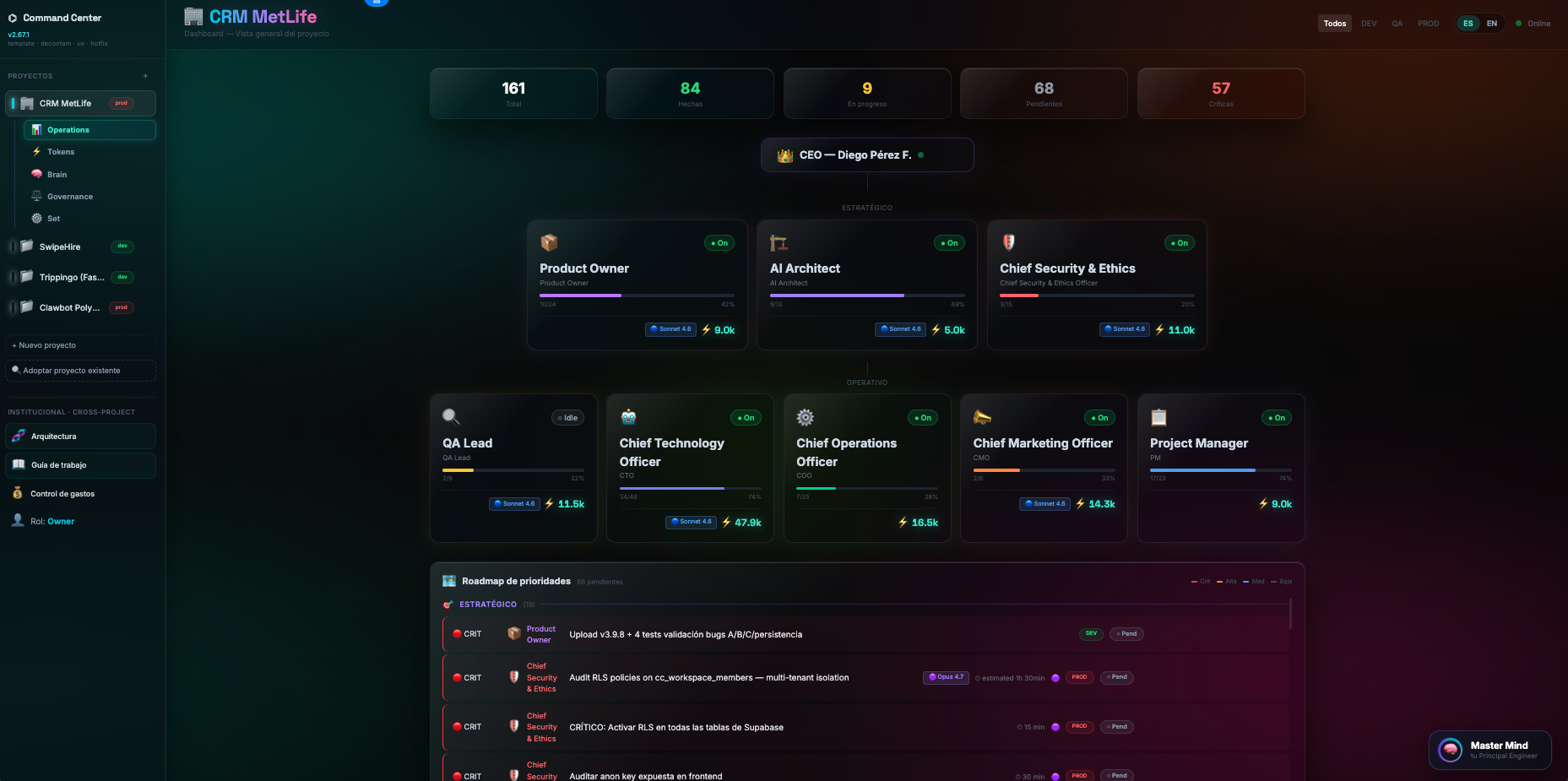Switch language to ES
Image resolution: width=1568 pixels, height=781 pixels.
click(x=1468, y=24)
